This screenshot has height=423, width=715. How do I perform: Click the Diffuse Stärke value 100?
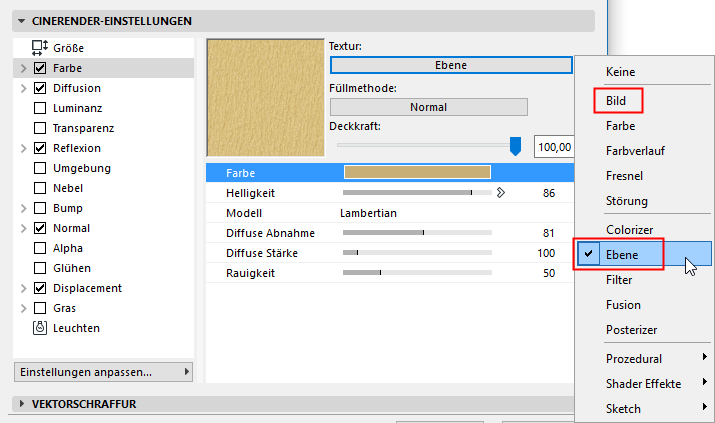[546, 253]
